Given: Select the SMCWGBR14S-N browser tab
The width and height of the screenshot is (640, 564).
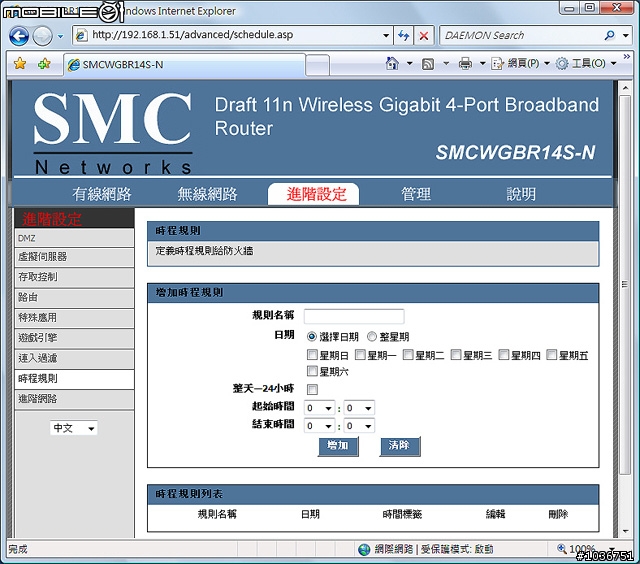Looking at the screenshot, I should 184,64.
